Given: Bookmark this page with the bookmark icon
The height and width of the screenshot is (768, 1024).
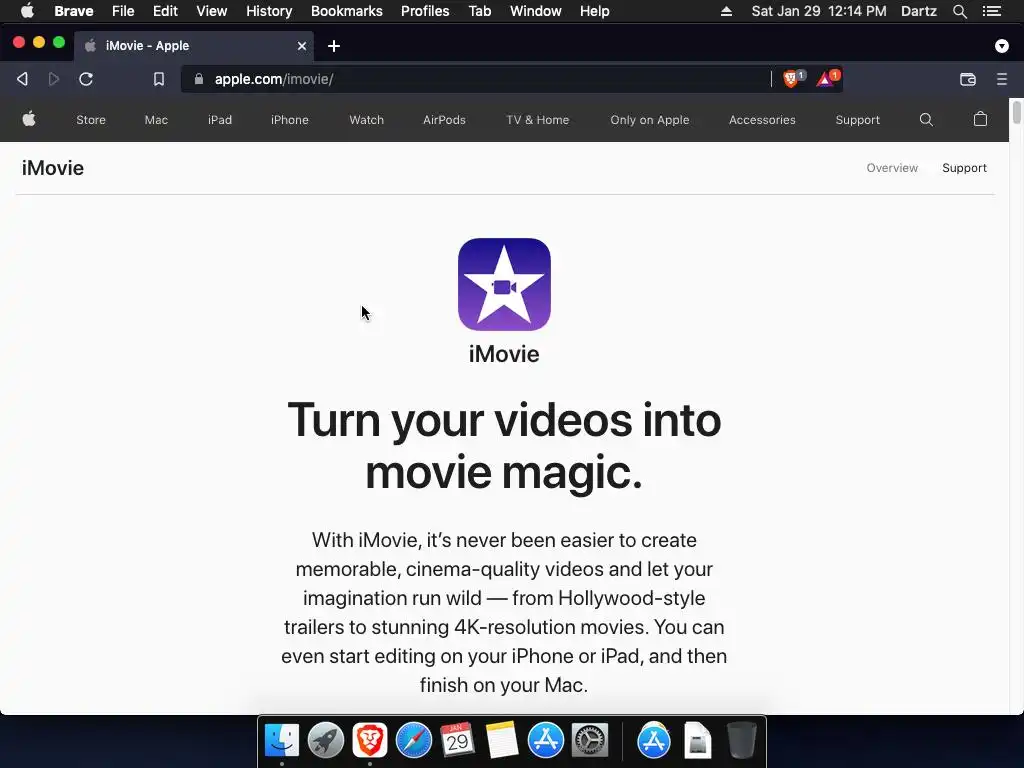Looking at the screenshot, I should (x=159, y=79).
